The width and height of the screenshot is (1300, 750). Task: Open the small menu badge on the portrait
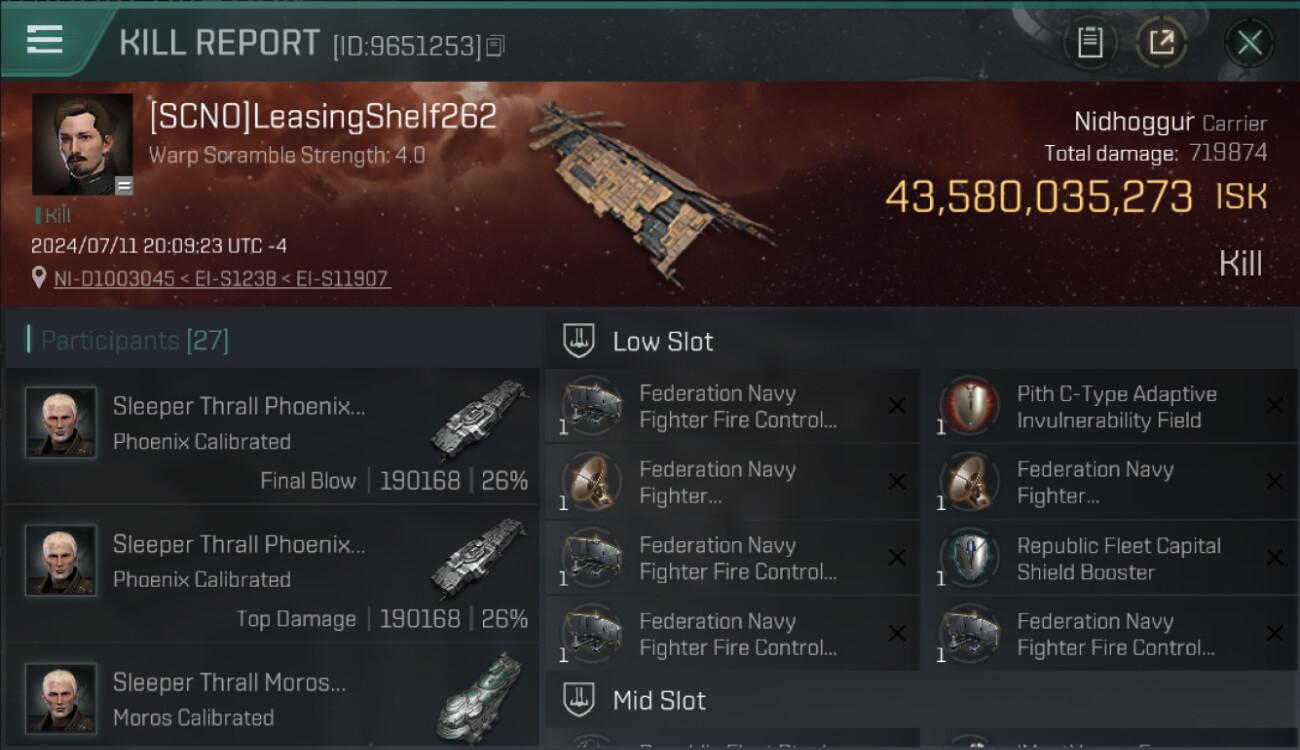pos(124,186)
